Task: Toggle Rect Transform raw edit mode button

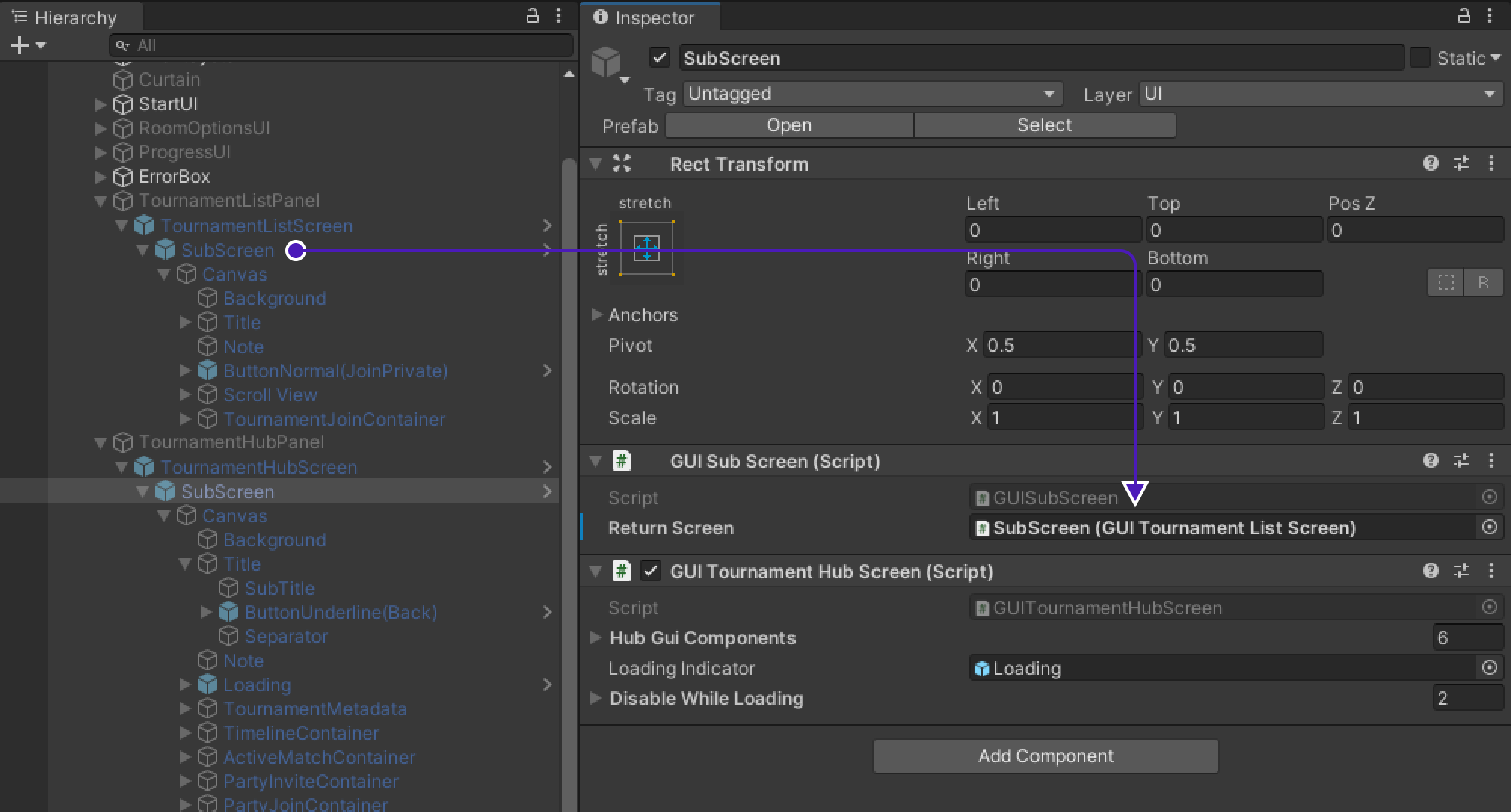Action: pos(1483,283)
